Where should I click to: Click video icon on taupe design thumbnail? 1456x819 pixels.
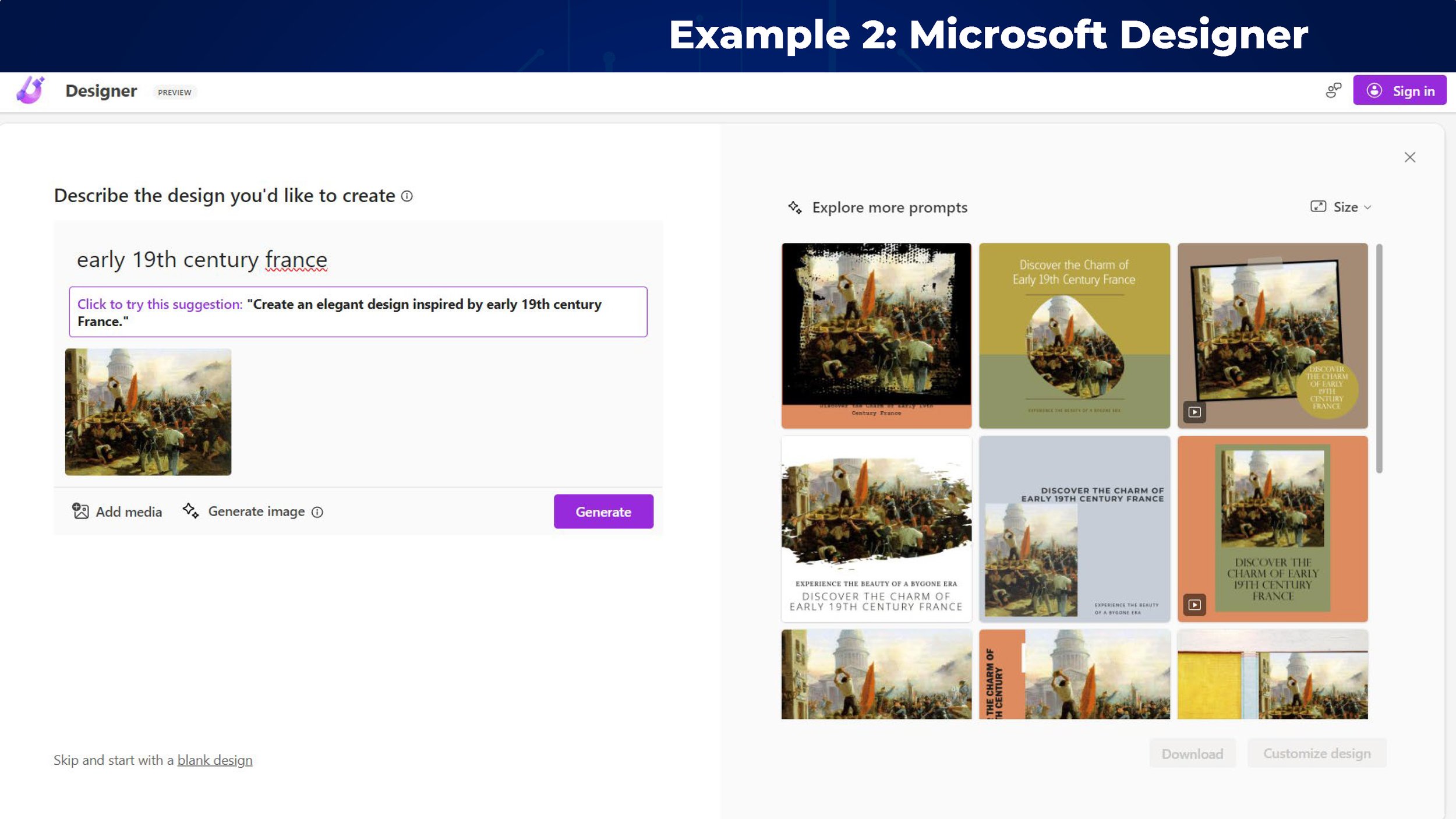[x=1195, y=412]
